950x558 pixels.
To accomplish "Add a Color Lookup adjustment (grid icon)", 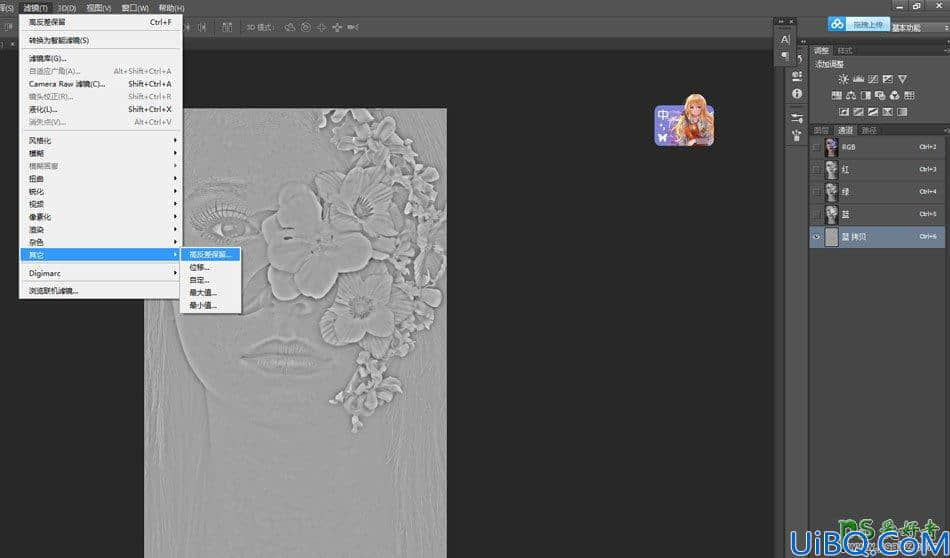I will (909, 96).
